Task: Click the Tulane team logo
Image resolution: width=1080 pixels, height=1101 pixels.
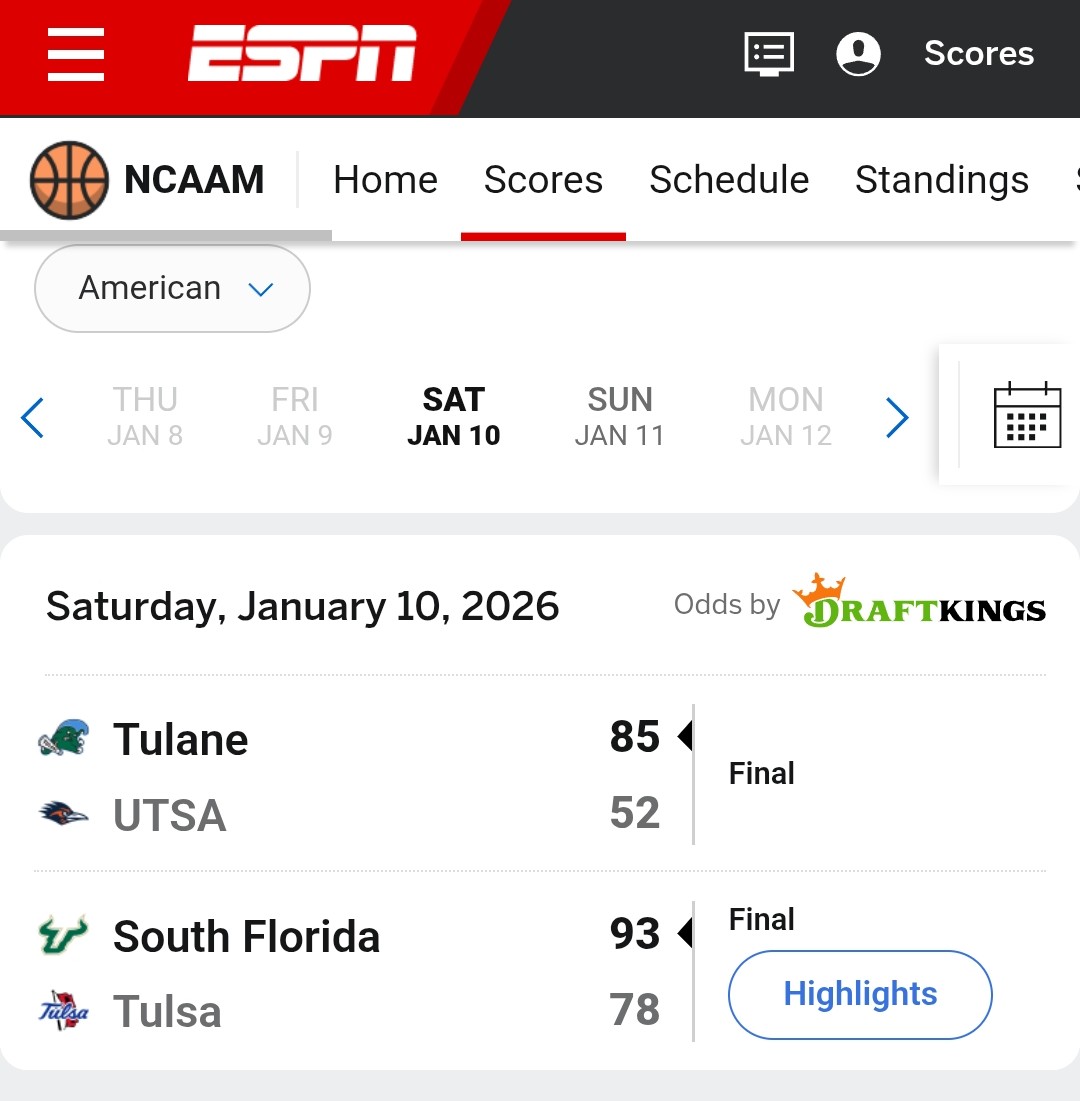Action: (64, 739)
